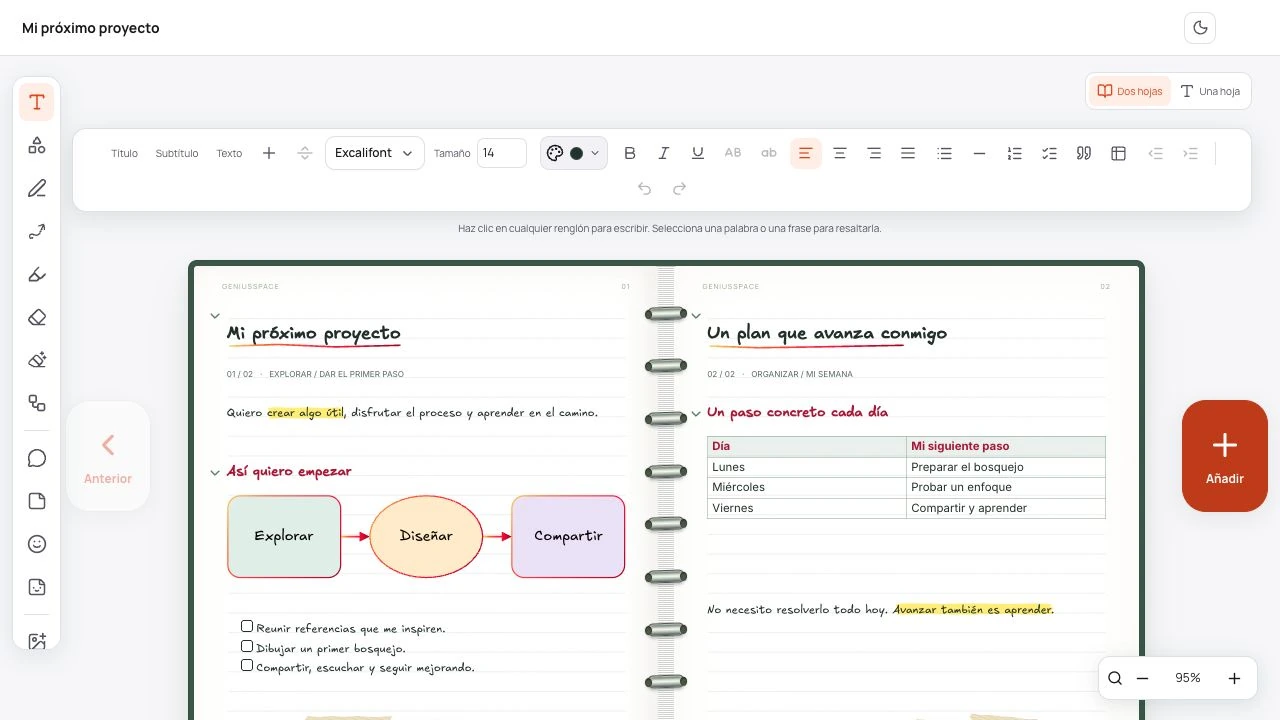Toggle italic formatting
Image resolution: width=1280 pixels, height=720 pixels.
pyautogui.click(x=663, y=153)
